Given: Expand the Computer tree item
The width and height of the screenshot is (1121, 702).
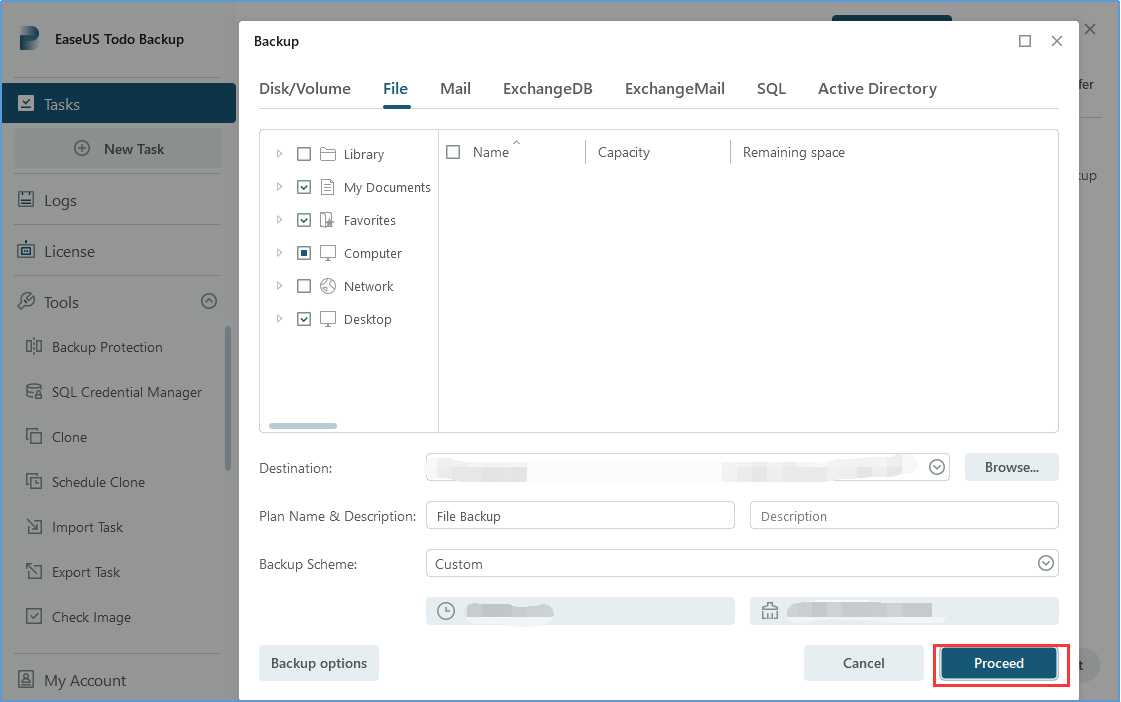Looking at the screenshot, I should coord(280,253).
